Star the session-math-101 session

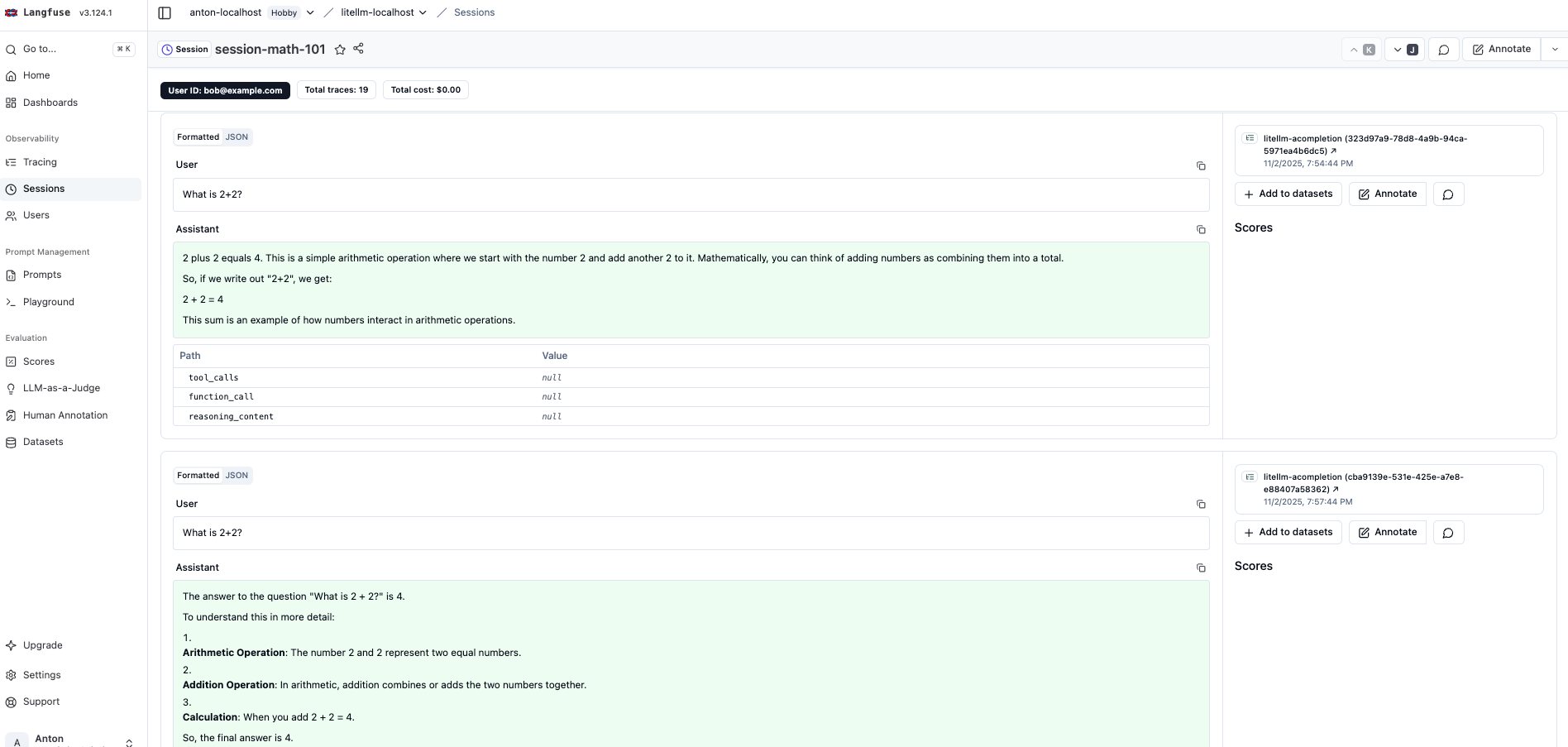pyautogui.click(x=340, y=50)
